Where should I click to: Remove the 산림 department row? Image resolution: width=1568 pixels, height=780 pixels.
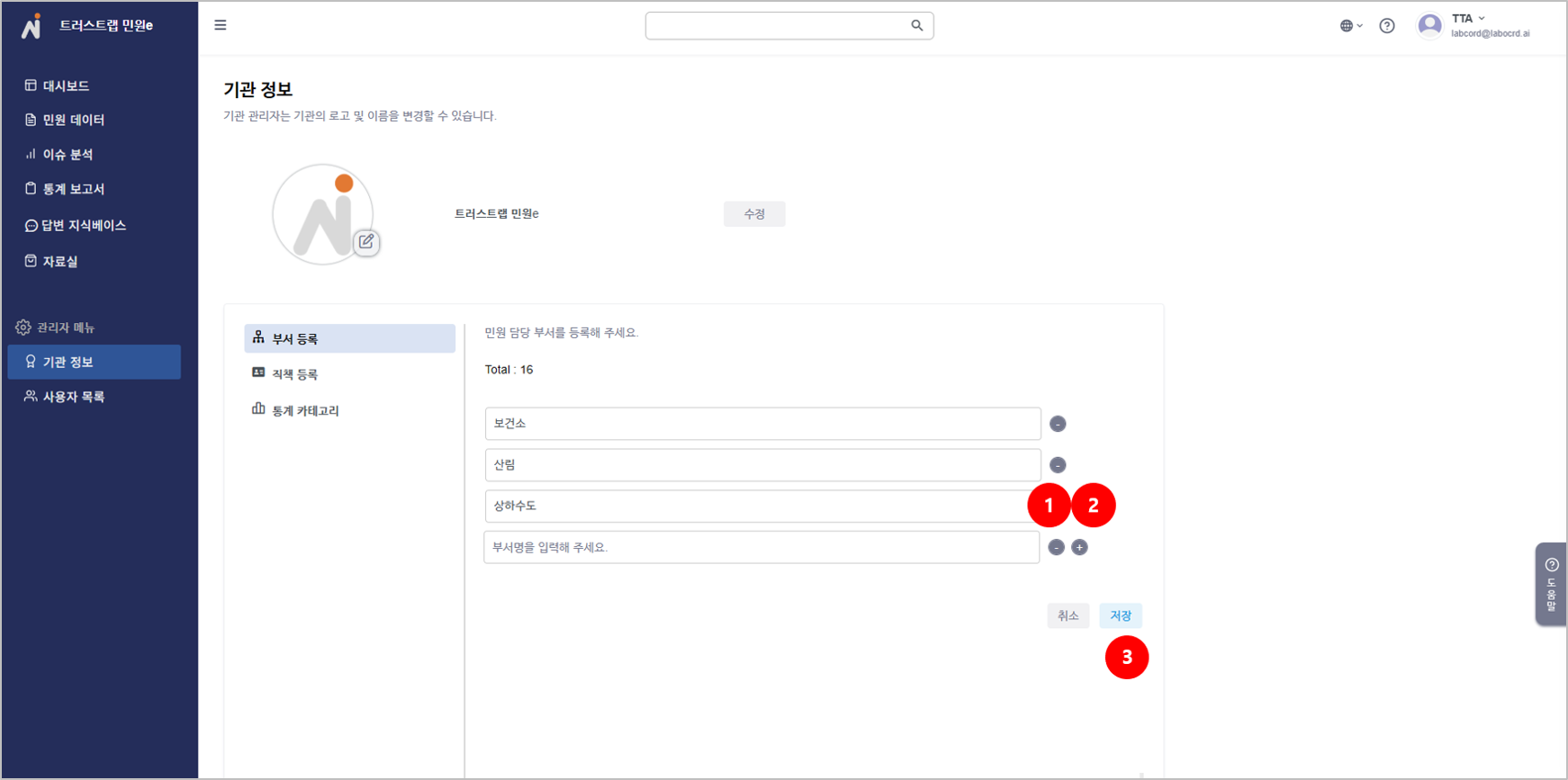tap(1058, 465)
